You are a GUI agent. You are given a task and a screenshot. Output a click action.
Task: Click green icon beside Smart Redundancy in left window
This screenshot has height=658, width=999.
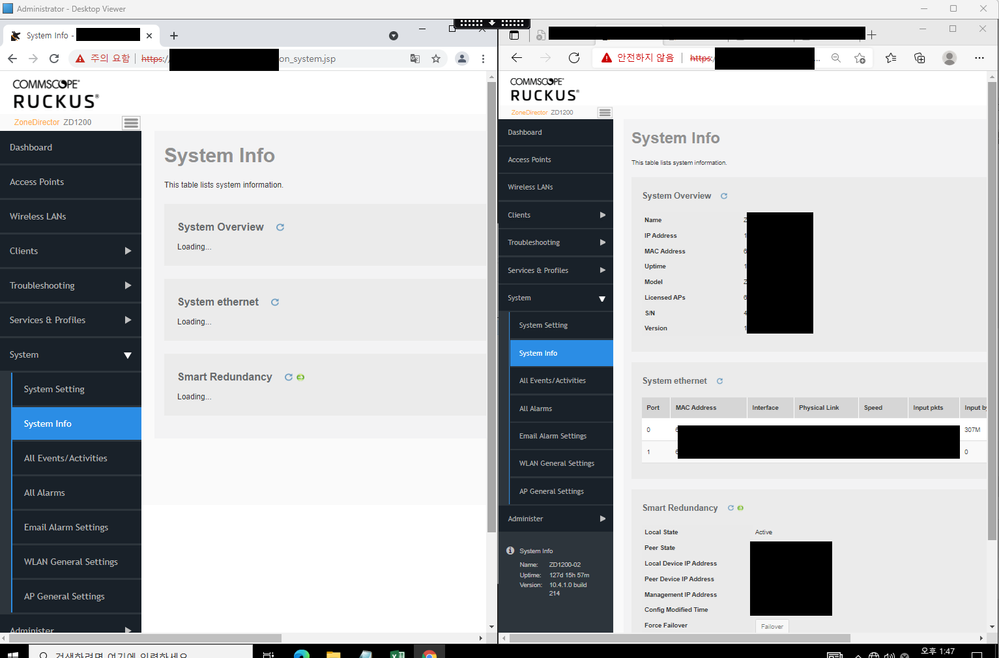point(300,377)
